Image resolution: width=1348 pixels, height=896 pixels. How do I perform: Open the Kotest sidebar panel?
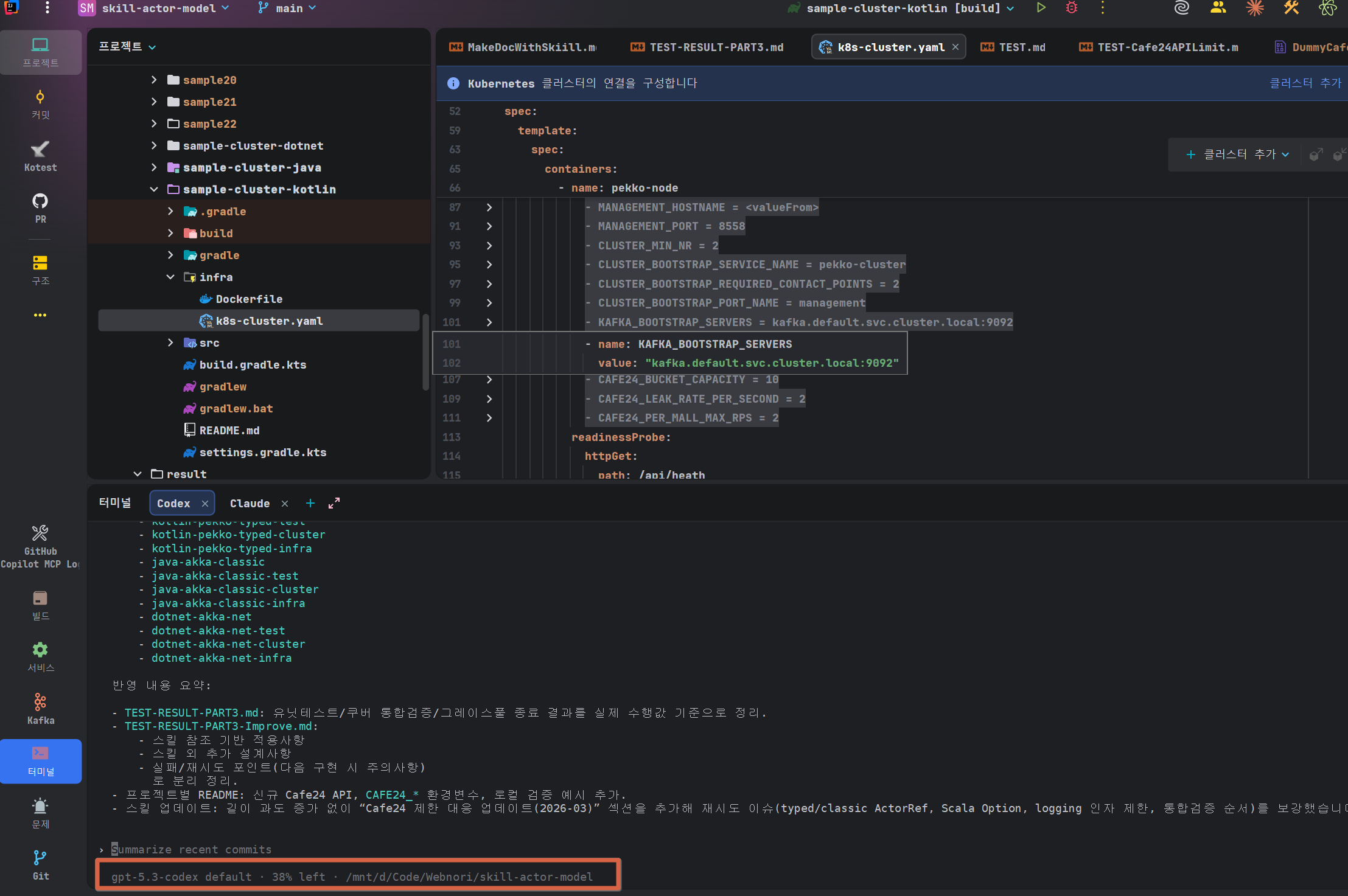40,156
